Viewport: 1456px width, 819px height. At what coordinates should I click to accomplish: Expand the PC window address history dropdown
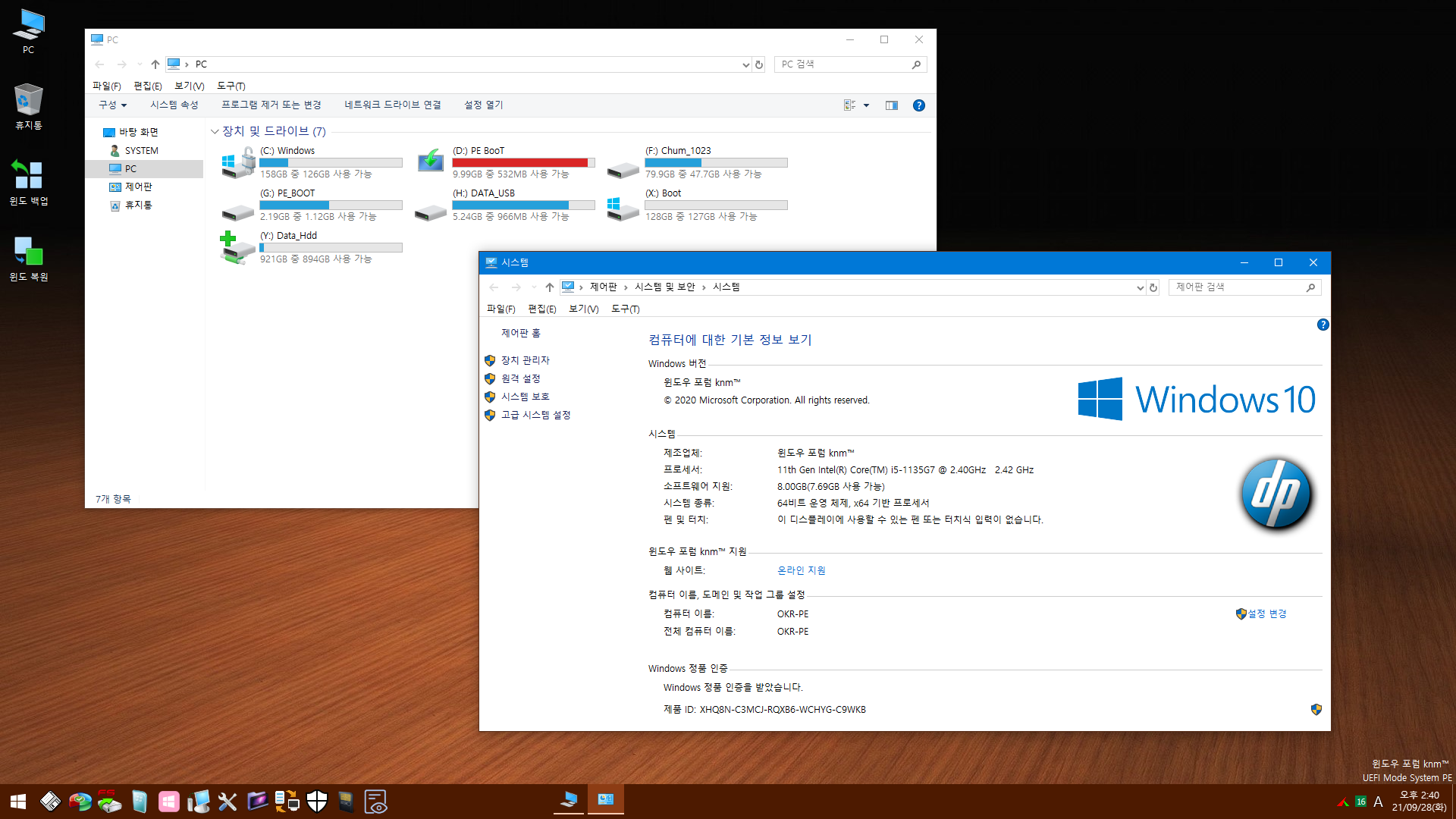click(745, 64)
